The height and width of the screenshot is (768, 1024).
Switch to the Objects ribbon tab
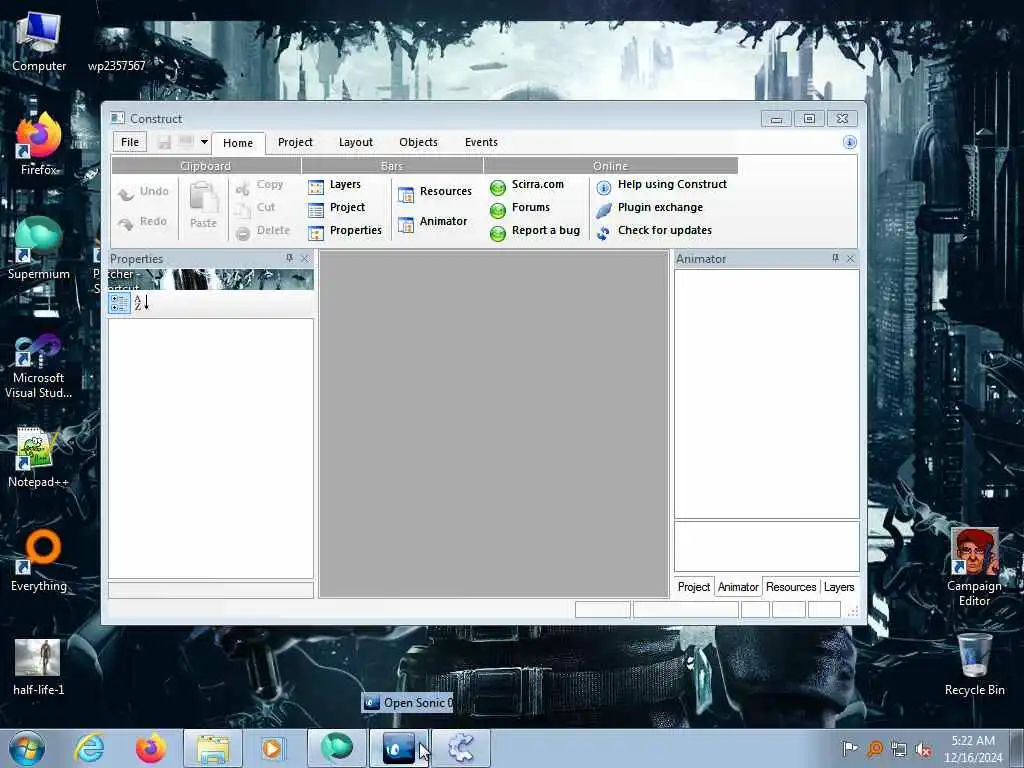419,142
